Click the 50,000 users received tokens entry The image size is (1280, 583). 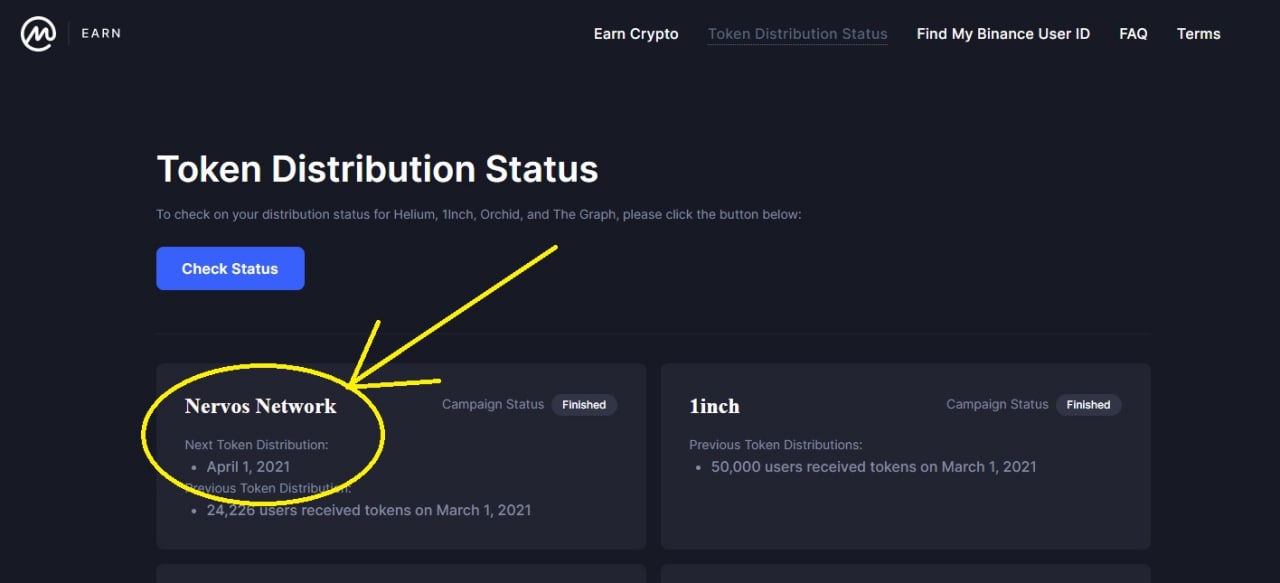(874, 467)
